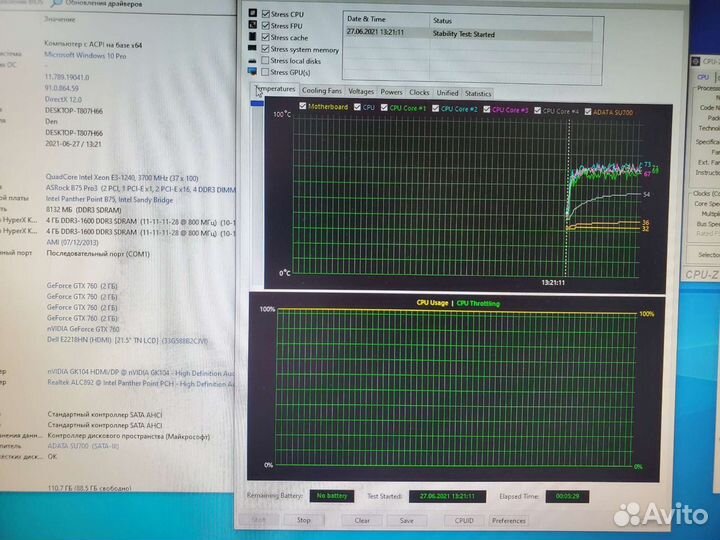Switch to the Unified tab
The height and width of the screenshot is (540, 720).
(447, 93)
